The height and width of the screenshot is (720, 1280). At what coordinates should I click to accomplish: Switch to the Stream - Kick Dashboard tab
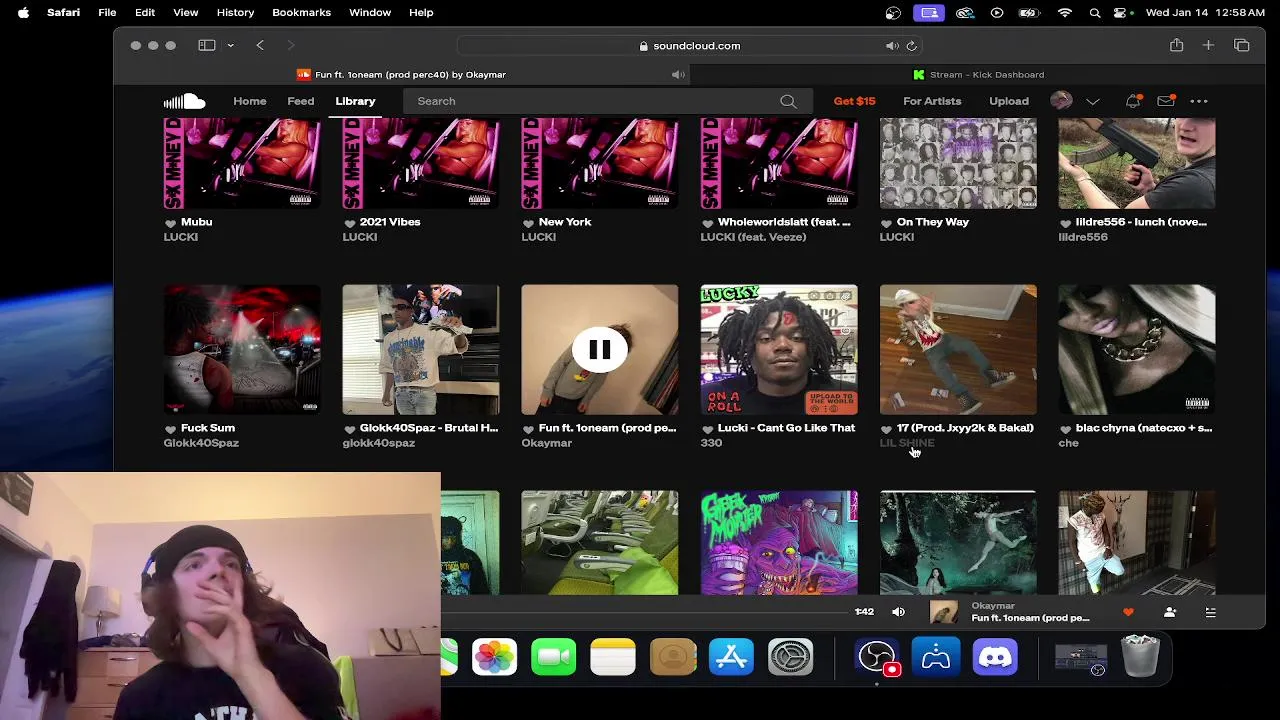(x=978, y=74)
